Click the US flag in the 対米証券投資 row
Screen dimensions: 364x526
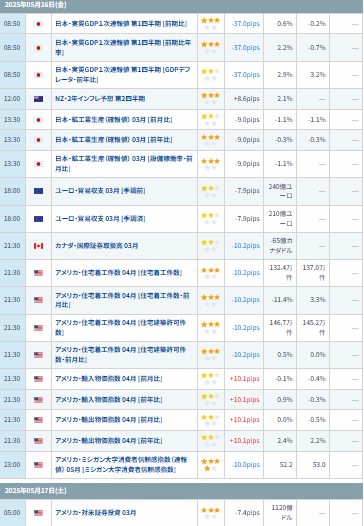[38, 513]
